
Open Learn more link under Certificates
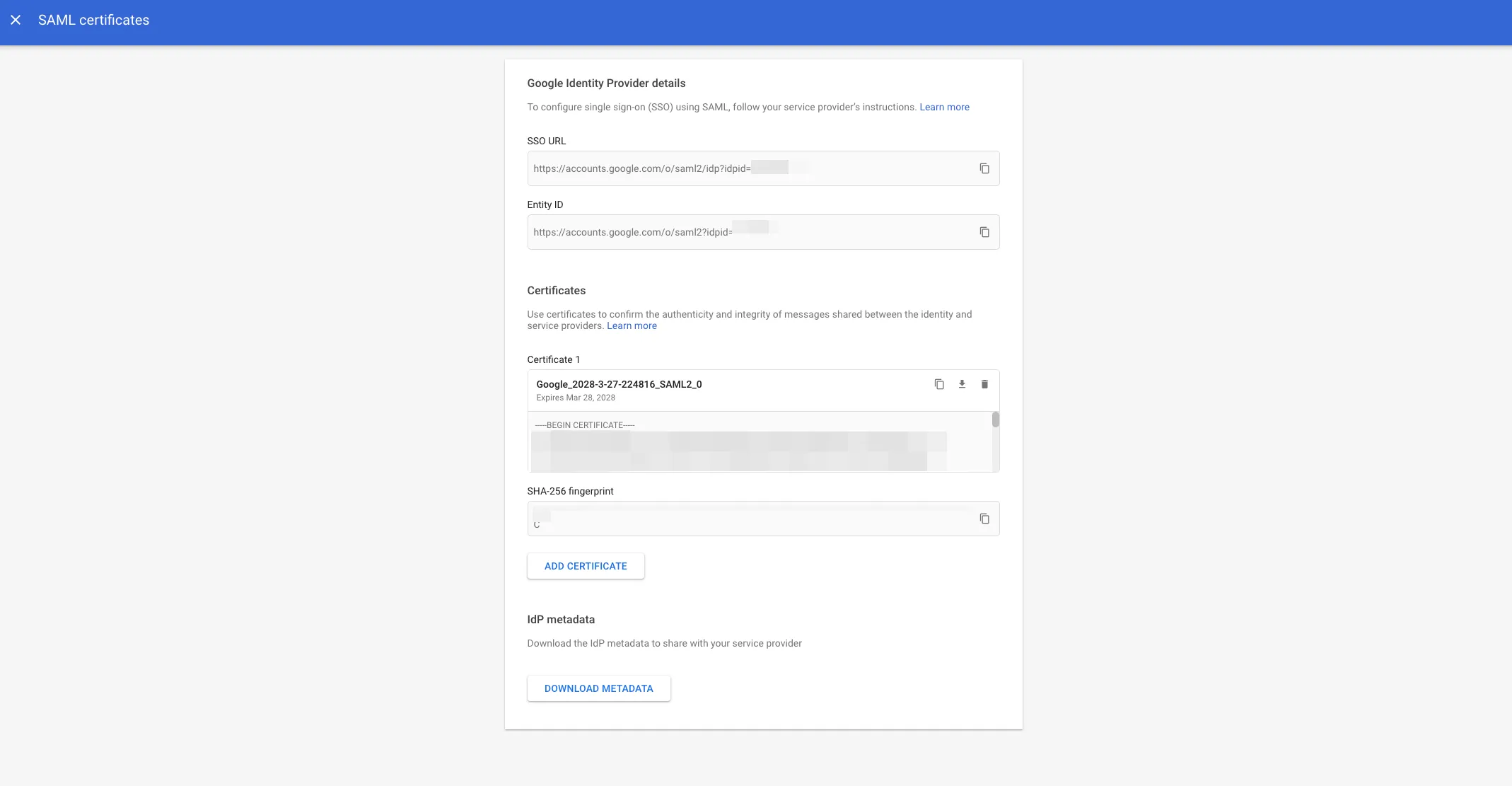click(631, 325)
